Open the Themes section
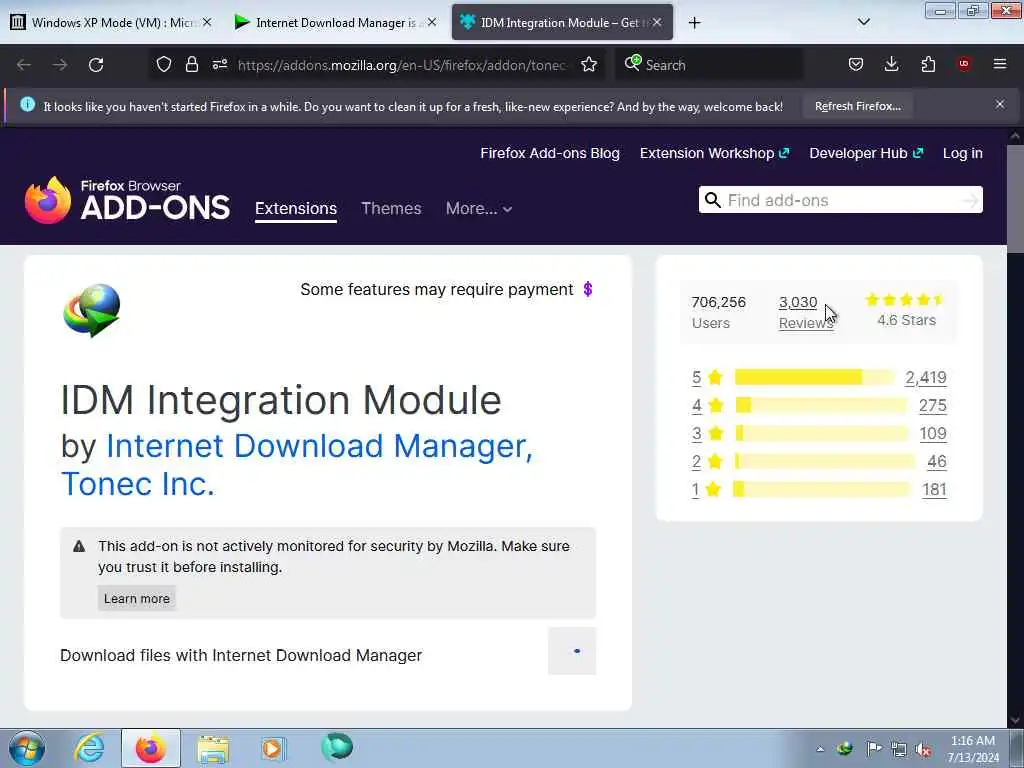Image resolution: width=1024 pixels, height=768 pixels. tap(391, 208)
